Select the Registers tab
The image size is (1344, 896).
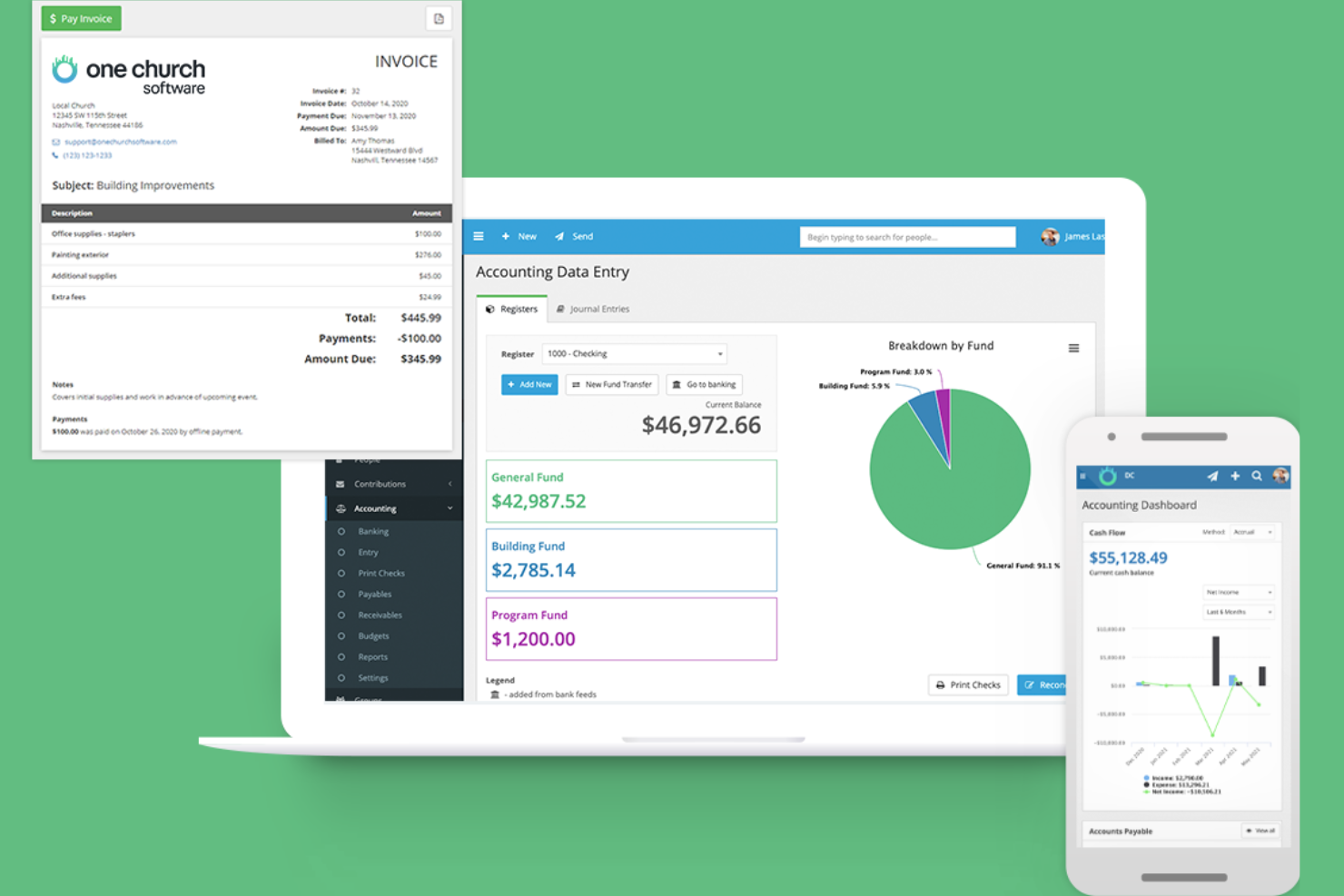coord(513,309)
